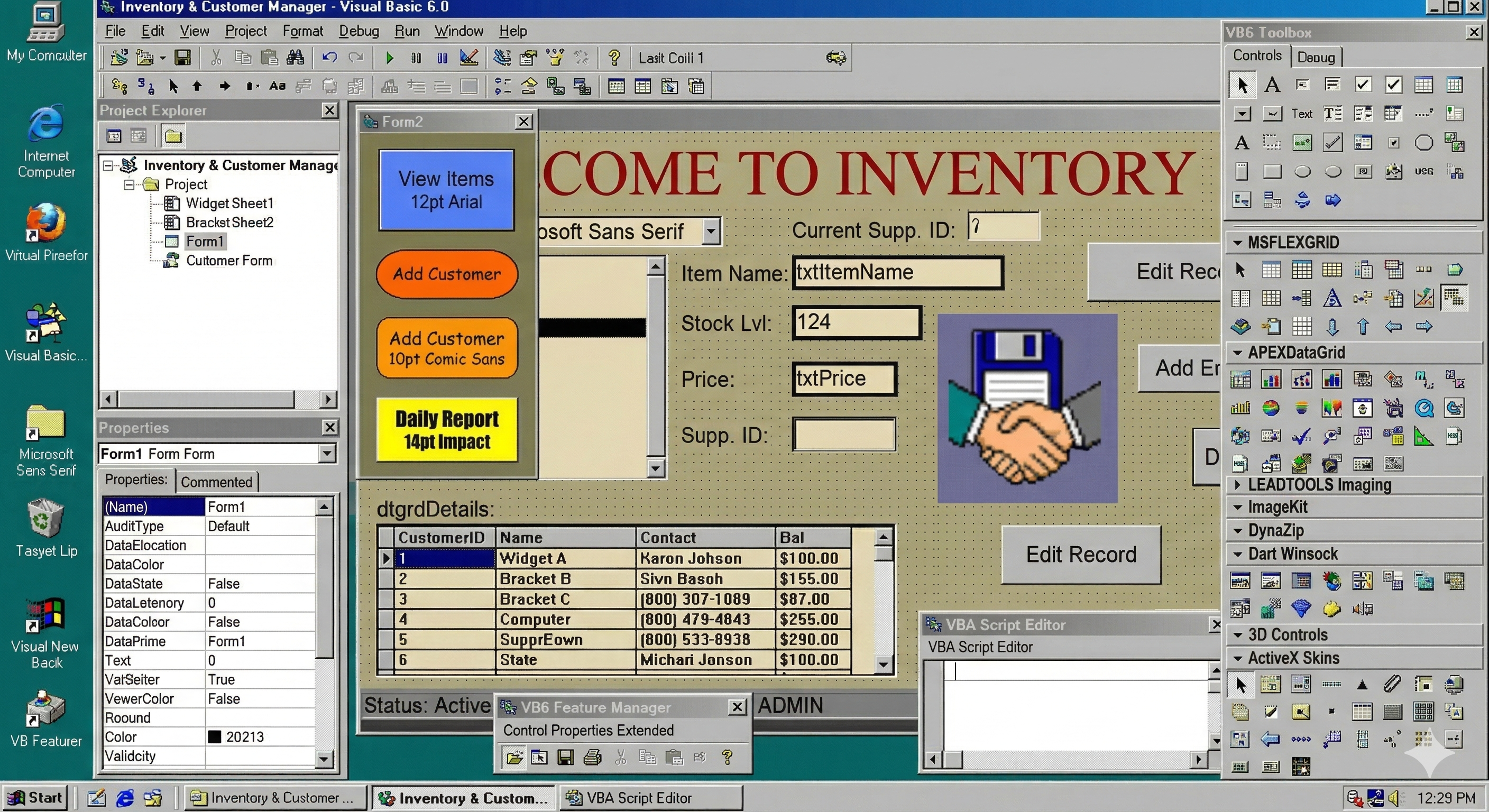Click the Start (Run) toolbar icon
Image resolution: width=1489 pixels, height=812 pixels.
(390, 57)
